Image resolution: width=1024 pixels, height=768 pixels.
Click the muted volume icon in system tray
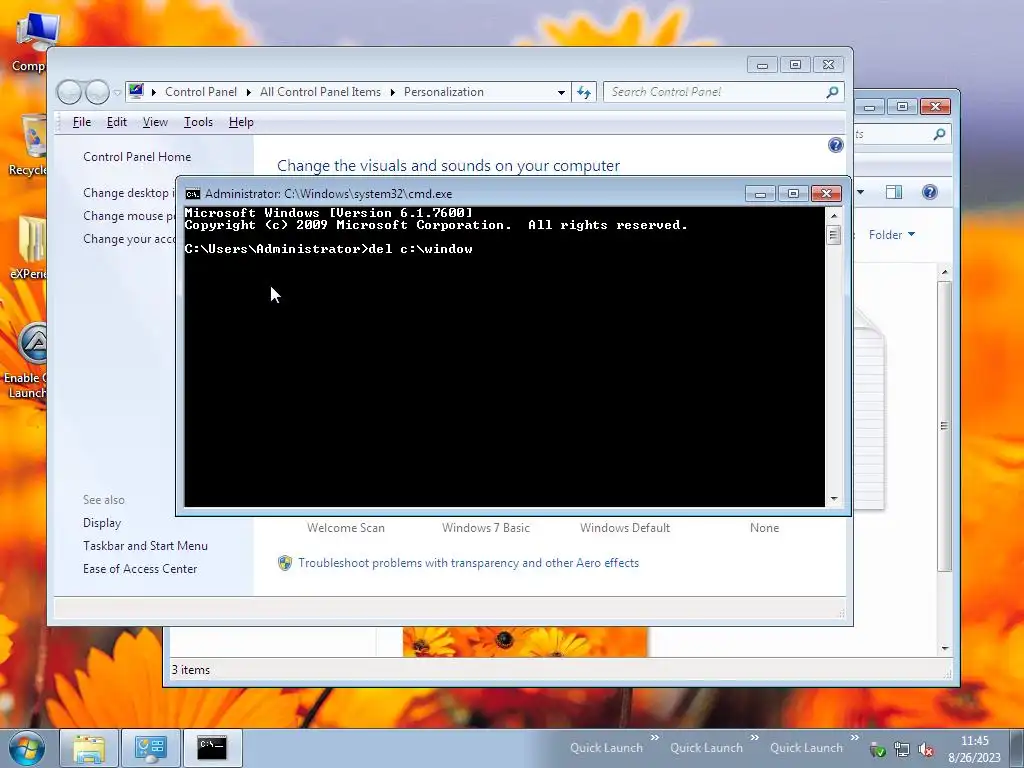coord(925,750)
